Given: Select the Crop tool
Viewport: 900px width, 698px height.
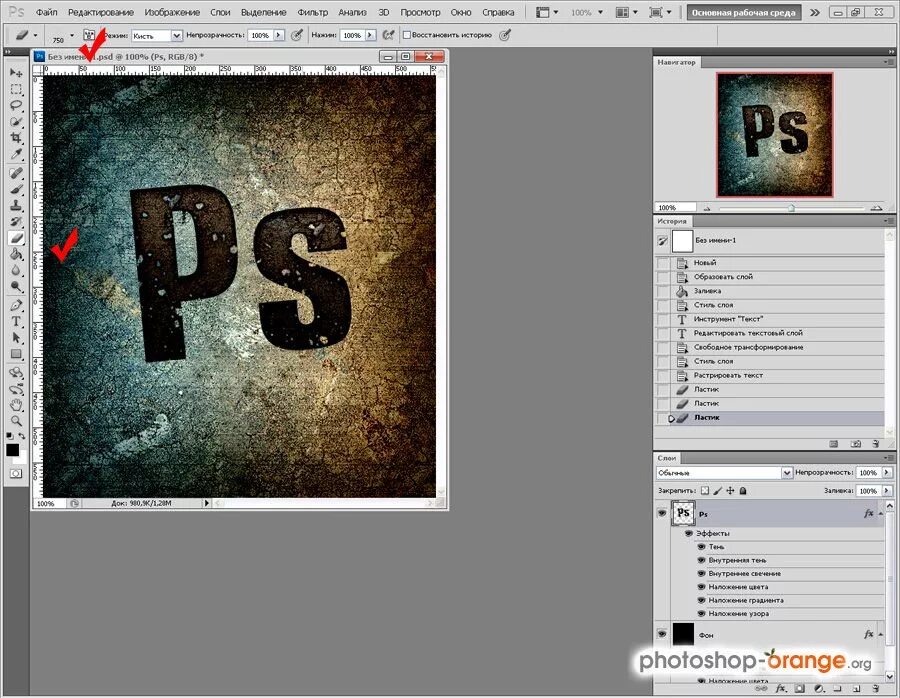Looking at the screenshot, I should pos(16,138).
